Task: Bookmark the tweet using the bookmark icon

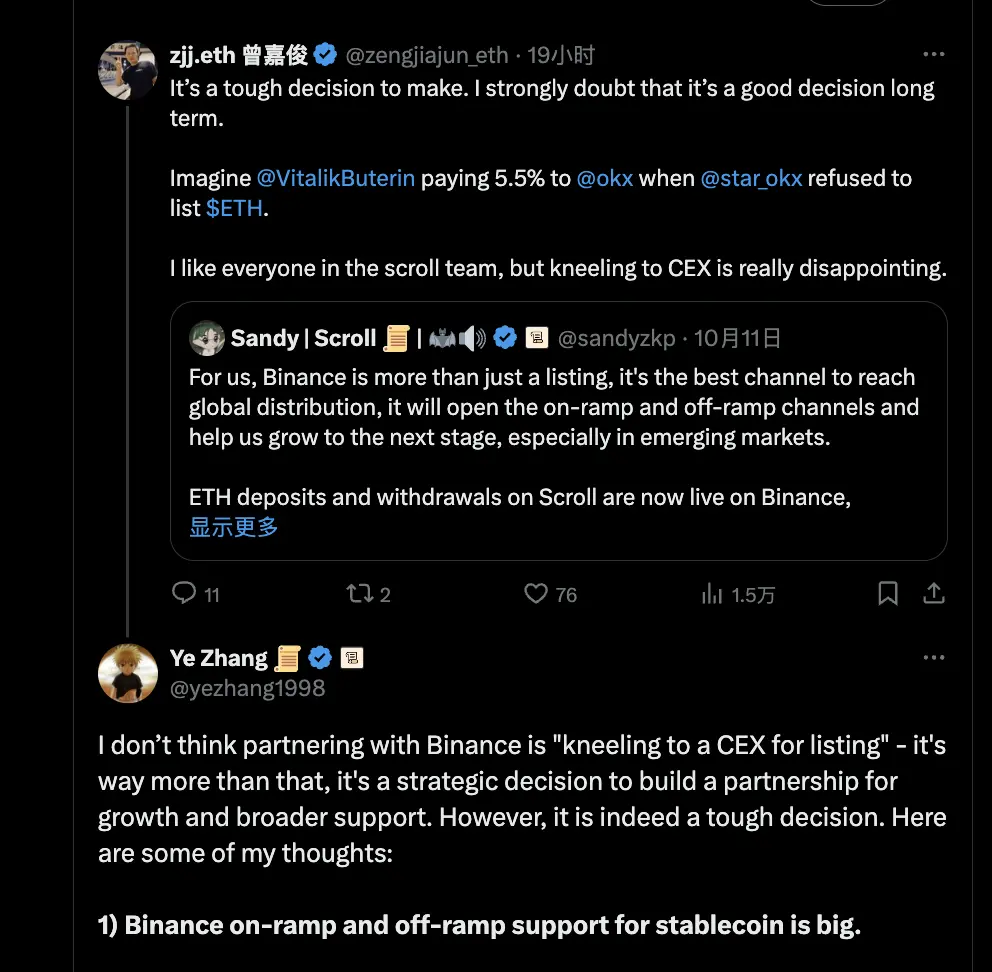Action: 887,593
